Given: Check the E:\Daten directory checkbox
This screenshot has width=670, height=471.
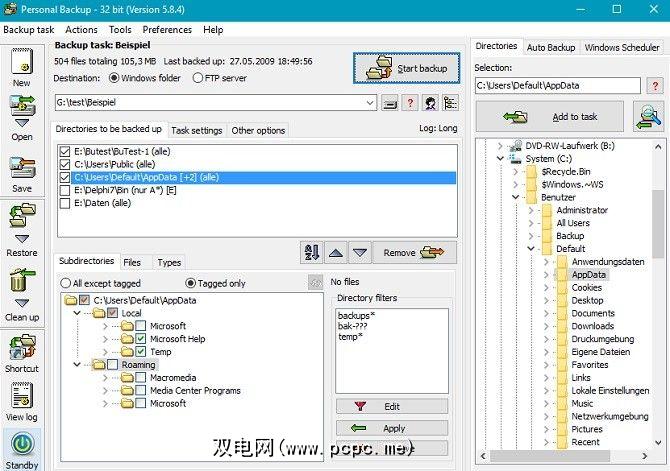Looking at the screenshot, I should pyautogui.click(x=65, y=203).
